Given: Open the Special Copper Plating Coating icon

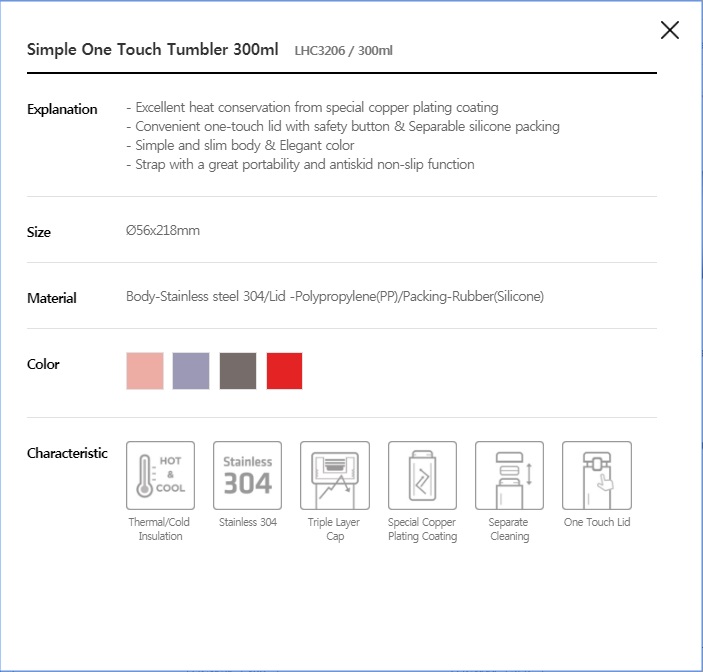Looking at the screenshot, I should (422, 475).
